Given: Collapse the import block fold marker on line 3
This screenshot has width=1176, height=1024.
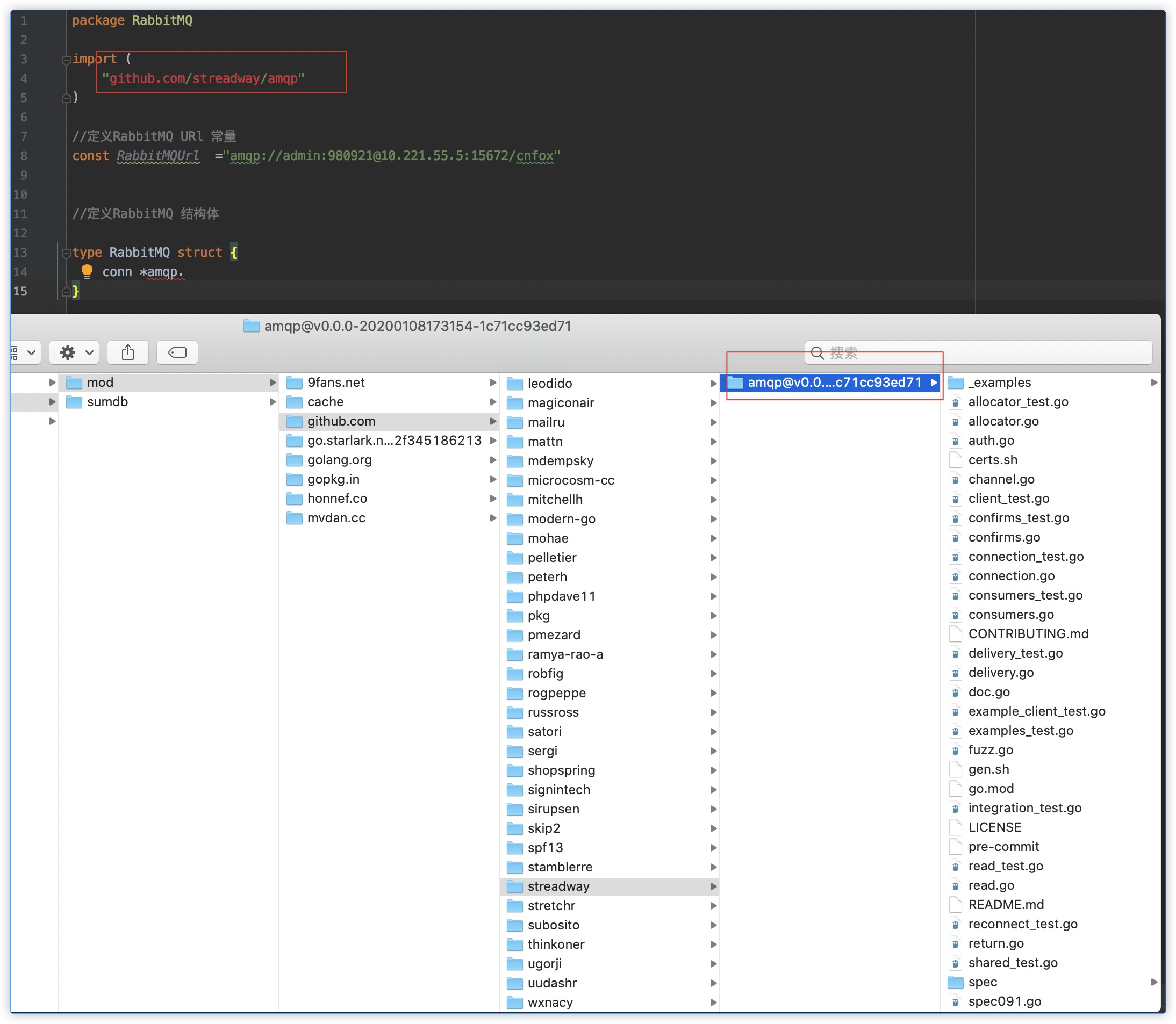Looking at the screenshot, I should point(66,60).
